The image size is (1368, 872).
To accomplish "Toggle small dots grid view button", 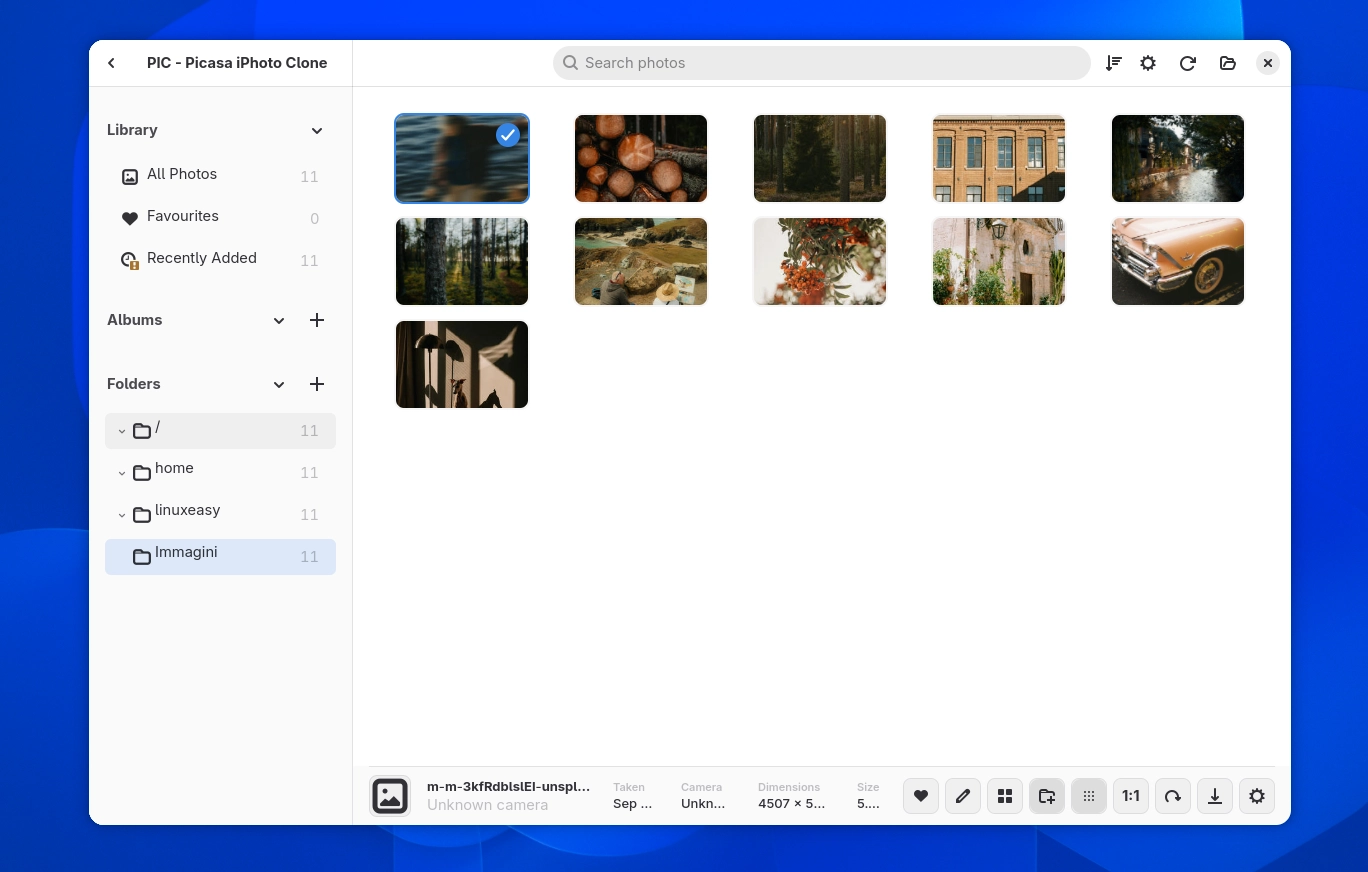I will pos(1089,796).
